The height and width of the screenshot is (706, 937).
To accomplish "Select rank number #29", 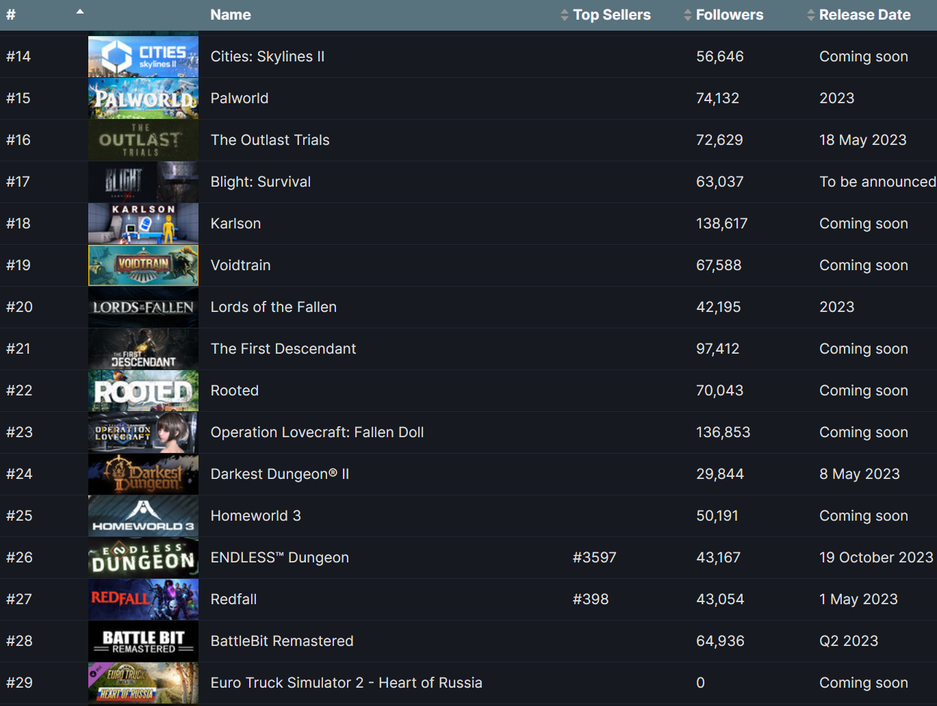I will [x=19, y=683].
